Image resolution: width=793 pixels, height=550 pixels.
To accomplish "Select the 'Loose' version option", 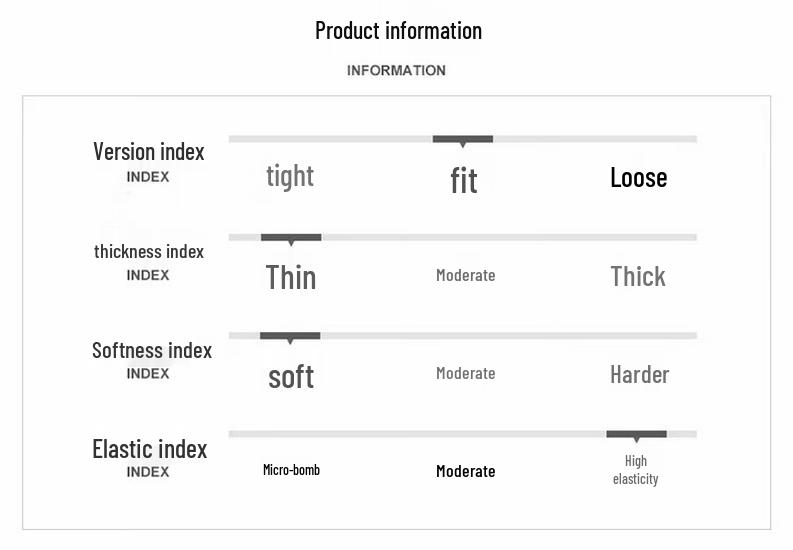I will click(x=638, y=178).
